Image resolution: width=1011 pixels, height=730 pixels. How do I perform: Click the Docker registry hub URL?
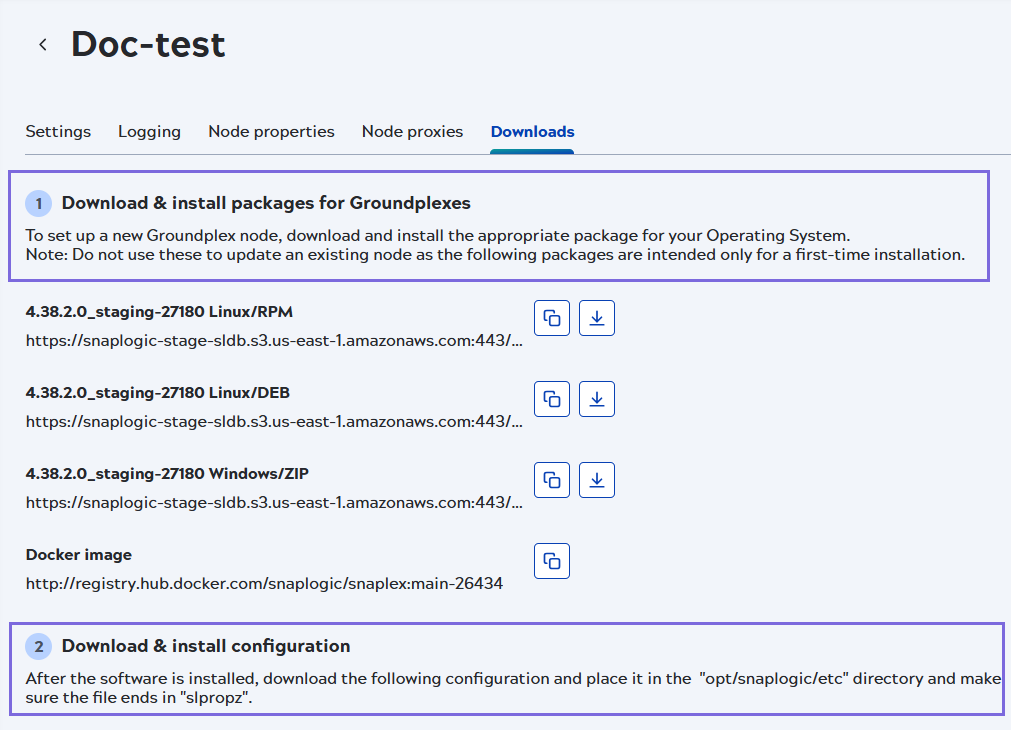click(264, 583)
